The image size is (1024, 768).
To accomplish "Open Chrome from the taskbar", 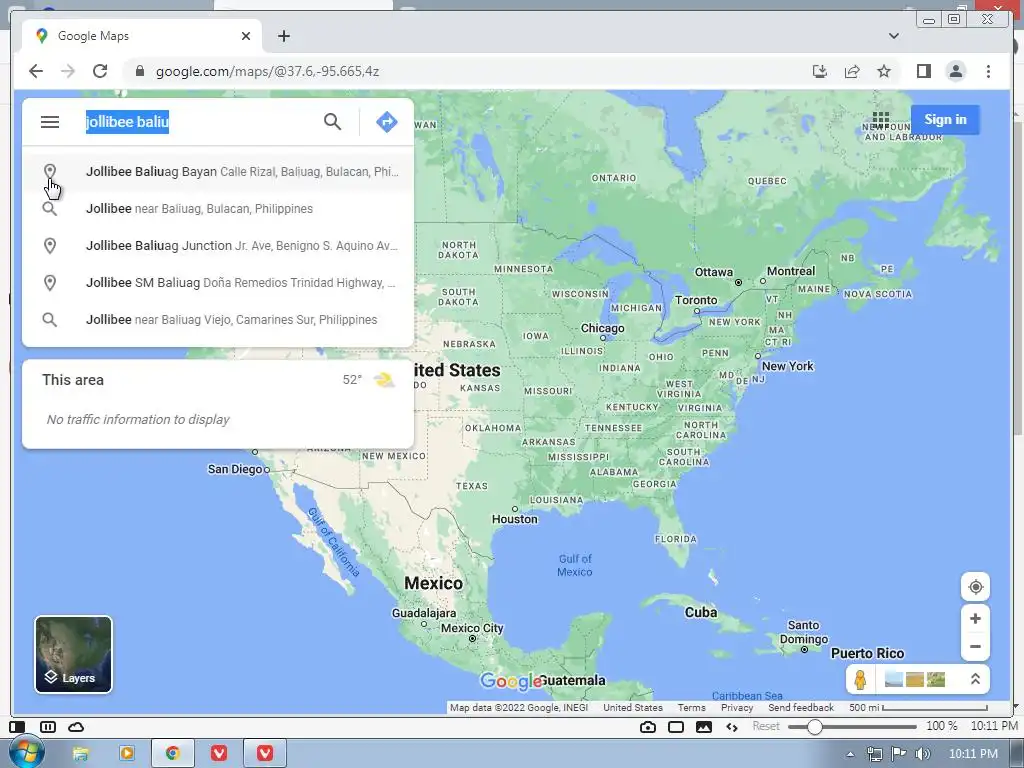I will [x=172, y=754].
